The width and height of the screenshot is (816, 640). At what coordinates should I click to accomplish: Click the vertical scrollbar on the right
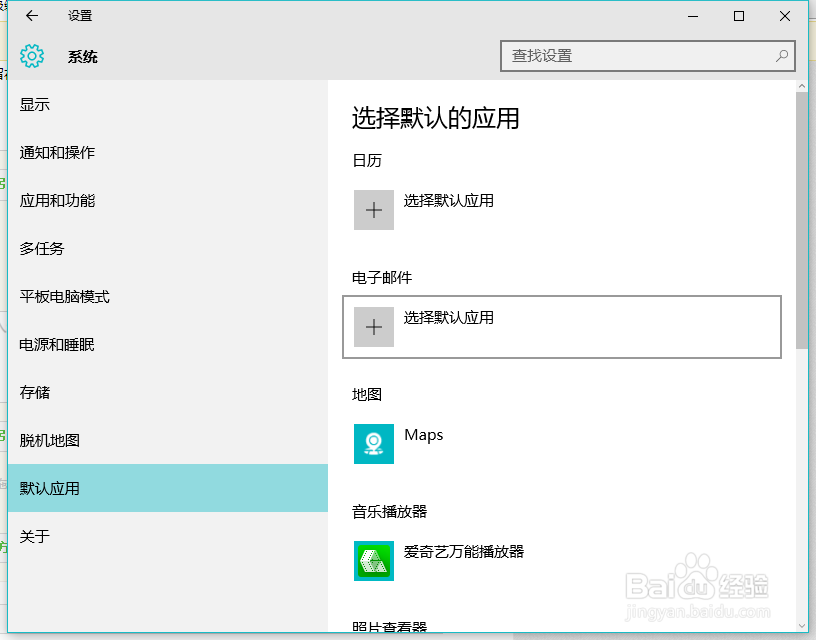click(801, 200)
